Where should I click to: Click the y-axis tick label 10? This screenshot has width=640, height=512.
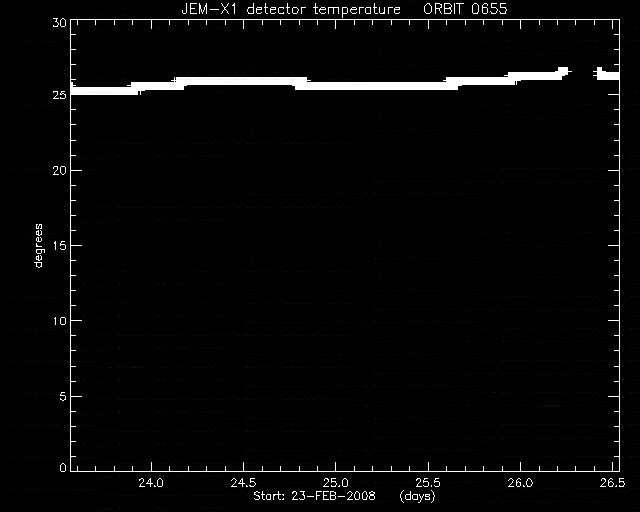(59, 321)
